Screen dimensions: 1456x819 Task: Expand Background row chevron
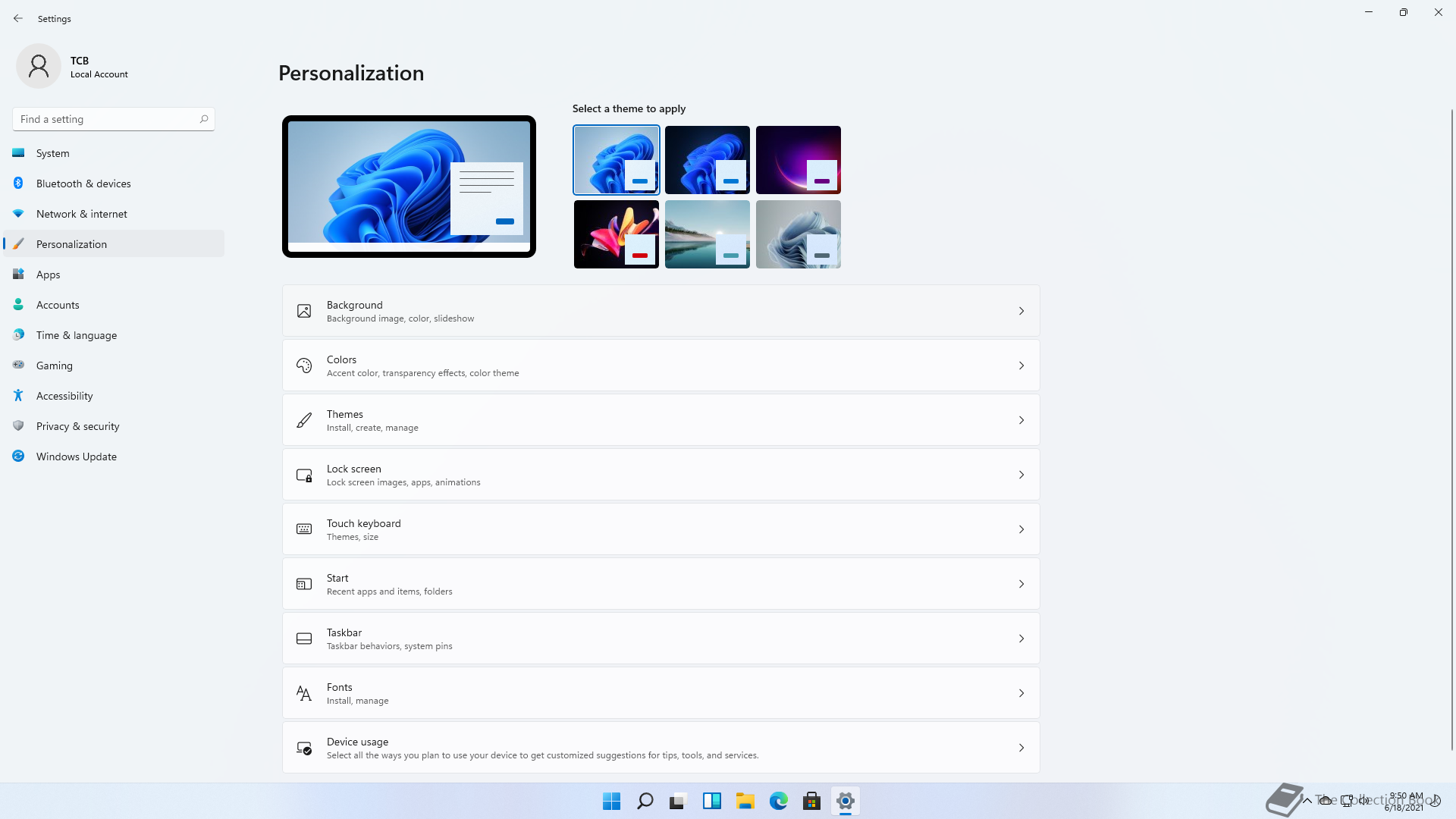1021,311
